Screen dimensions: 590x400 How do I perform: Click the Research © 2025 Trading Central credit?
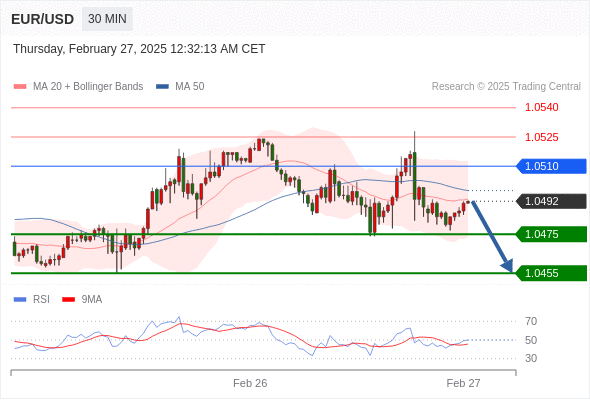(506, 87)
